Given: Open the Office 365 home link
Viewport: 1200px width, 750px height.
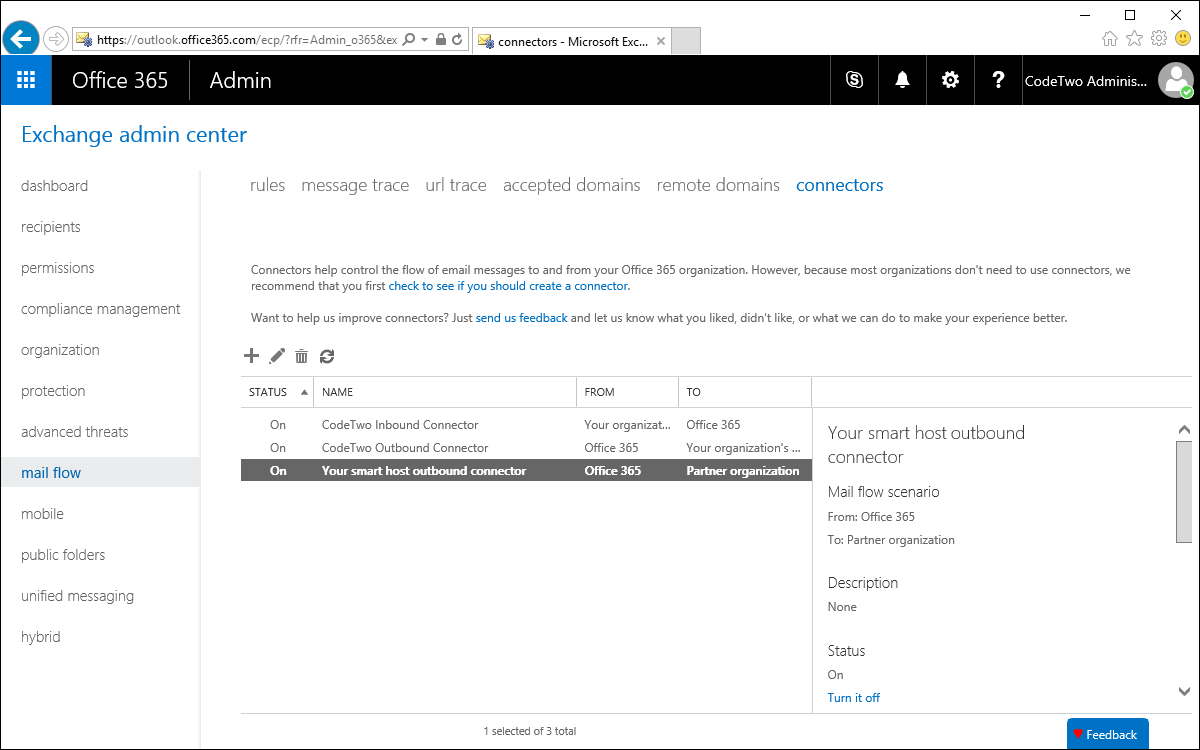Looking at the screenshot, I should pos(120,80).
